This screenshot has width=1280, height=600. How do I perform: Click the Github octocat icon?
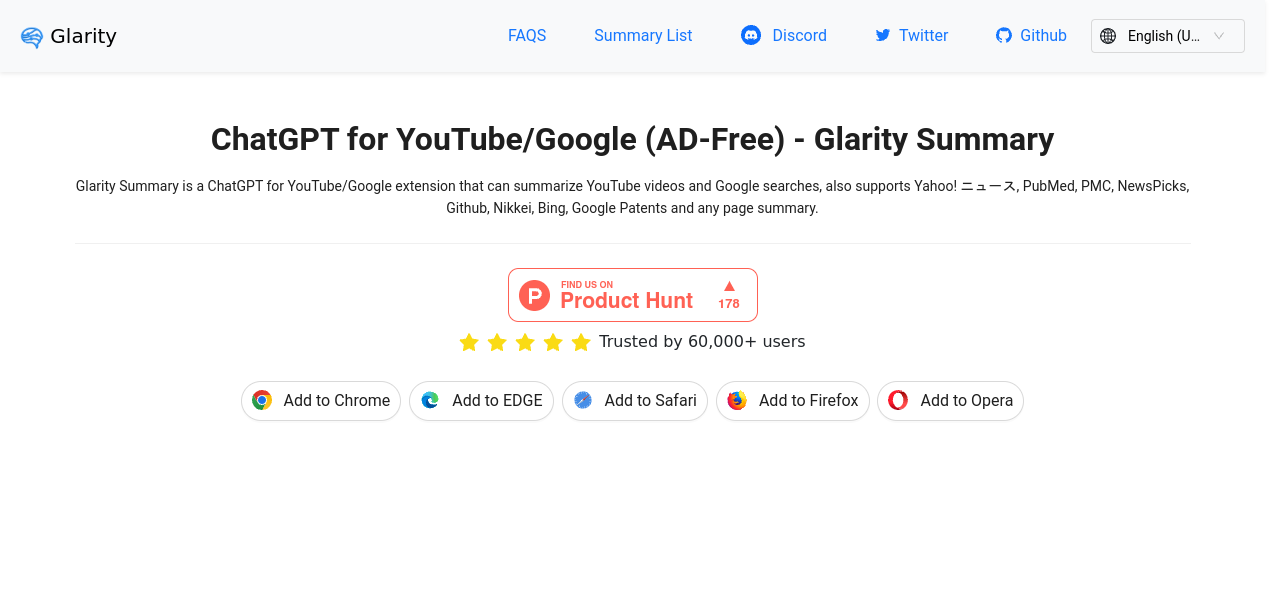coord(1004,35)
